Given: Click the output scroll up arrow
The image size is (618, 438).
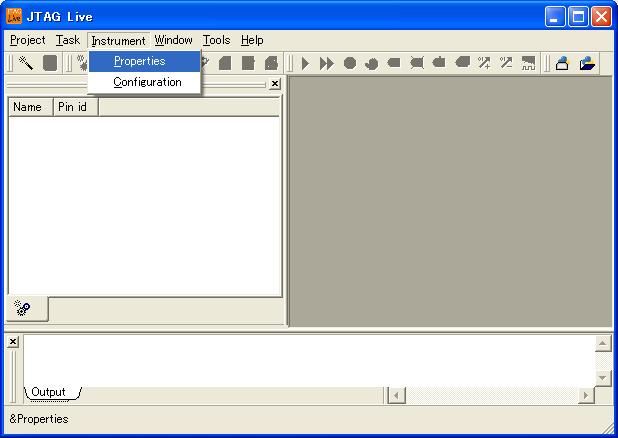Looking at the screenshot, I should pos(602,344).
